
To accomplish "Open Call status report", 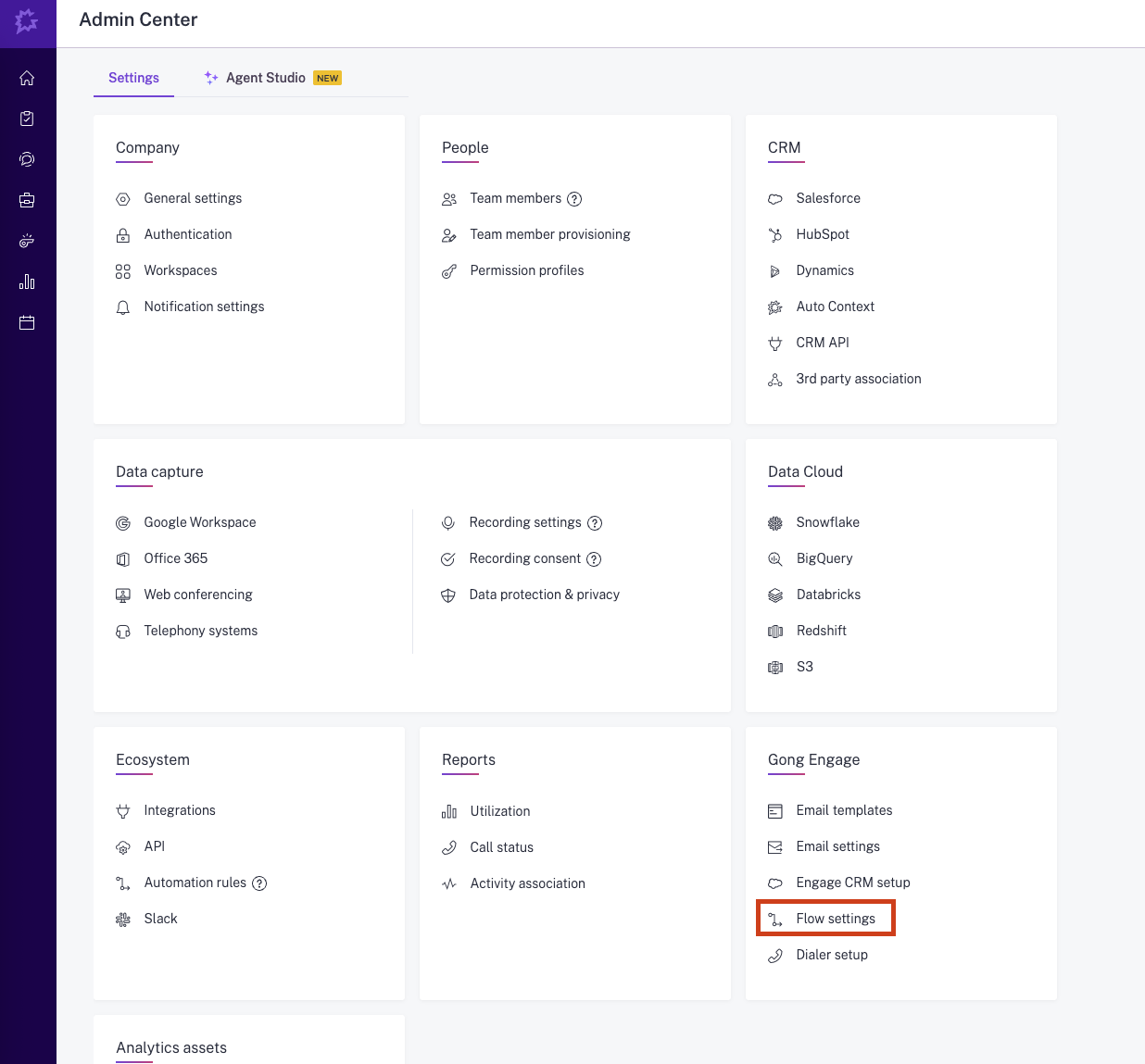I will 501,847.
